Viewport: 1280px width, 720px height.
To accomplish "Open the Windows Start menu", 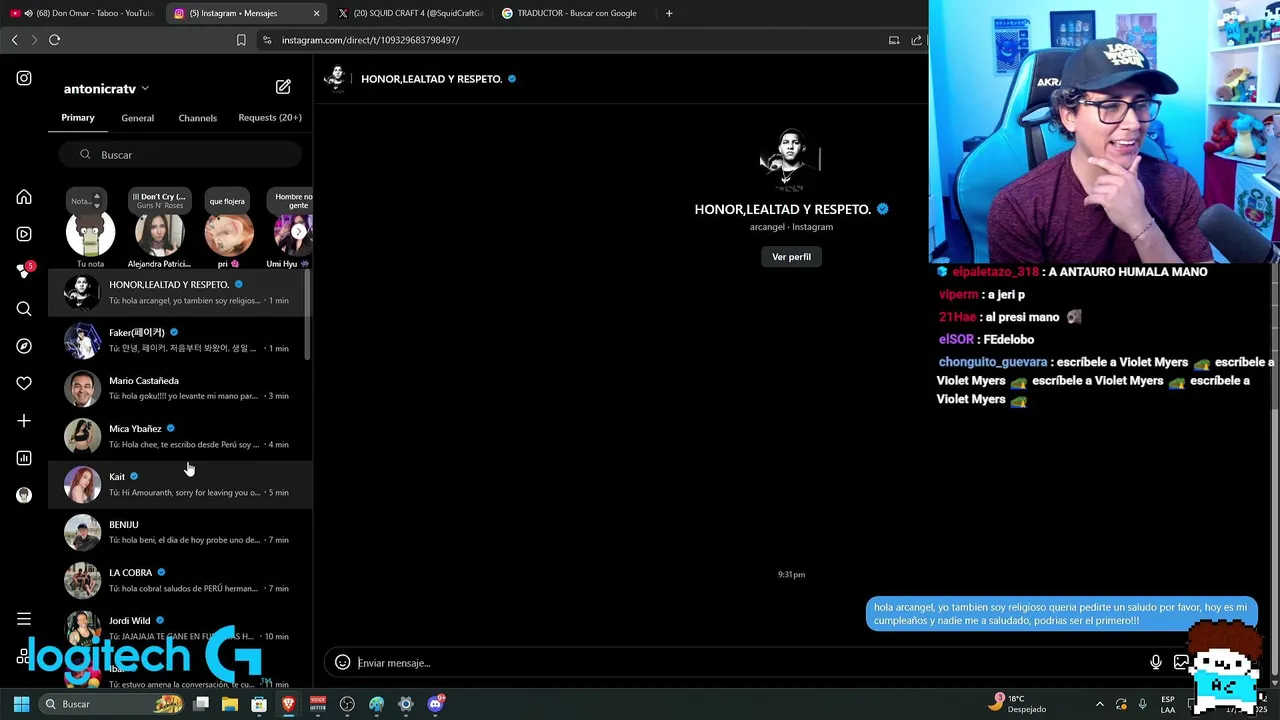I will click(x=21, y=704).
